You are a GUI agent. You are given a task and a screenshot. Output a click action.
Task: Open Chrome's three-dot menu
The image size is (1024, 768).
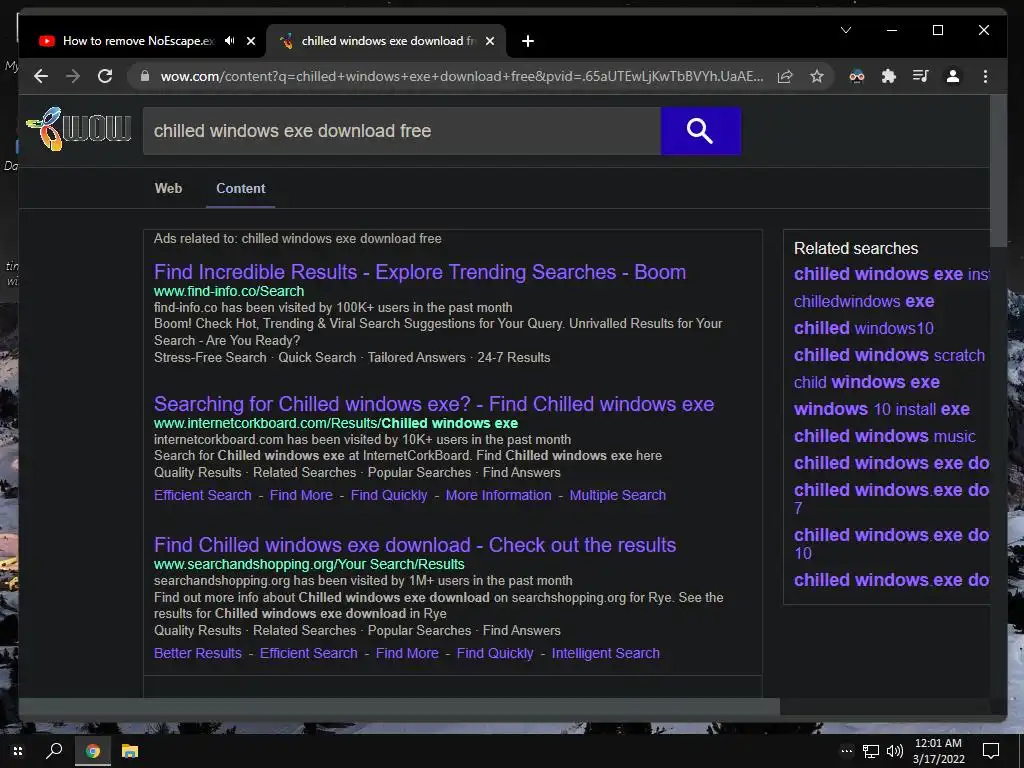pos(985,76)
